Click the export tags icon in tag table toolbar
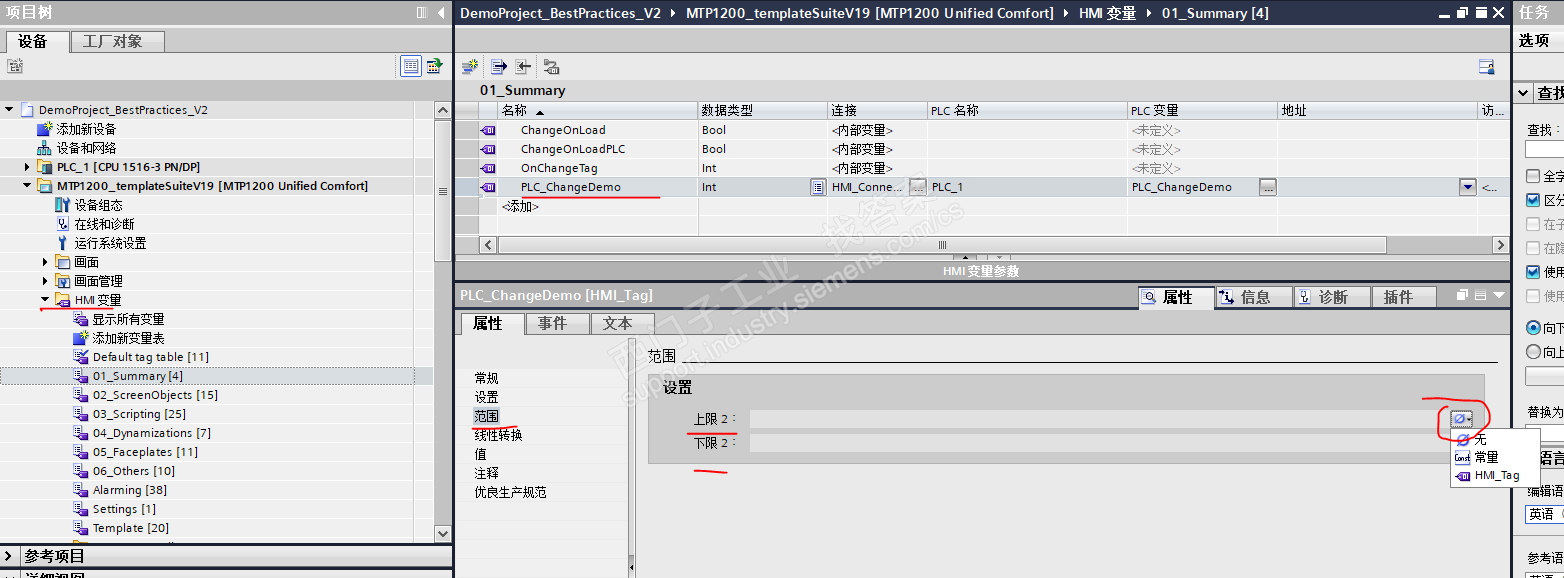 (498, 67)
